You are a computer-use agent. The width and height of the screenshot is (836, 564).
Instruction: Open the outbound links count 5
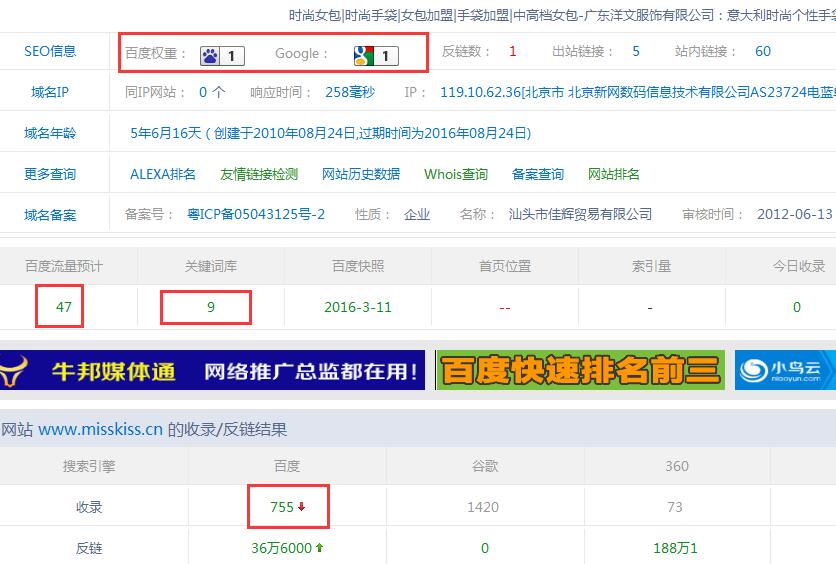pyautogui.click(x=636, y=51)
